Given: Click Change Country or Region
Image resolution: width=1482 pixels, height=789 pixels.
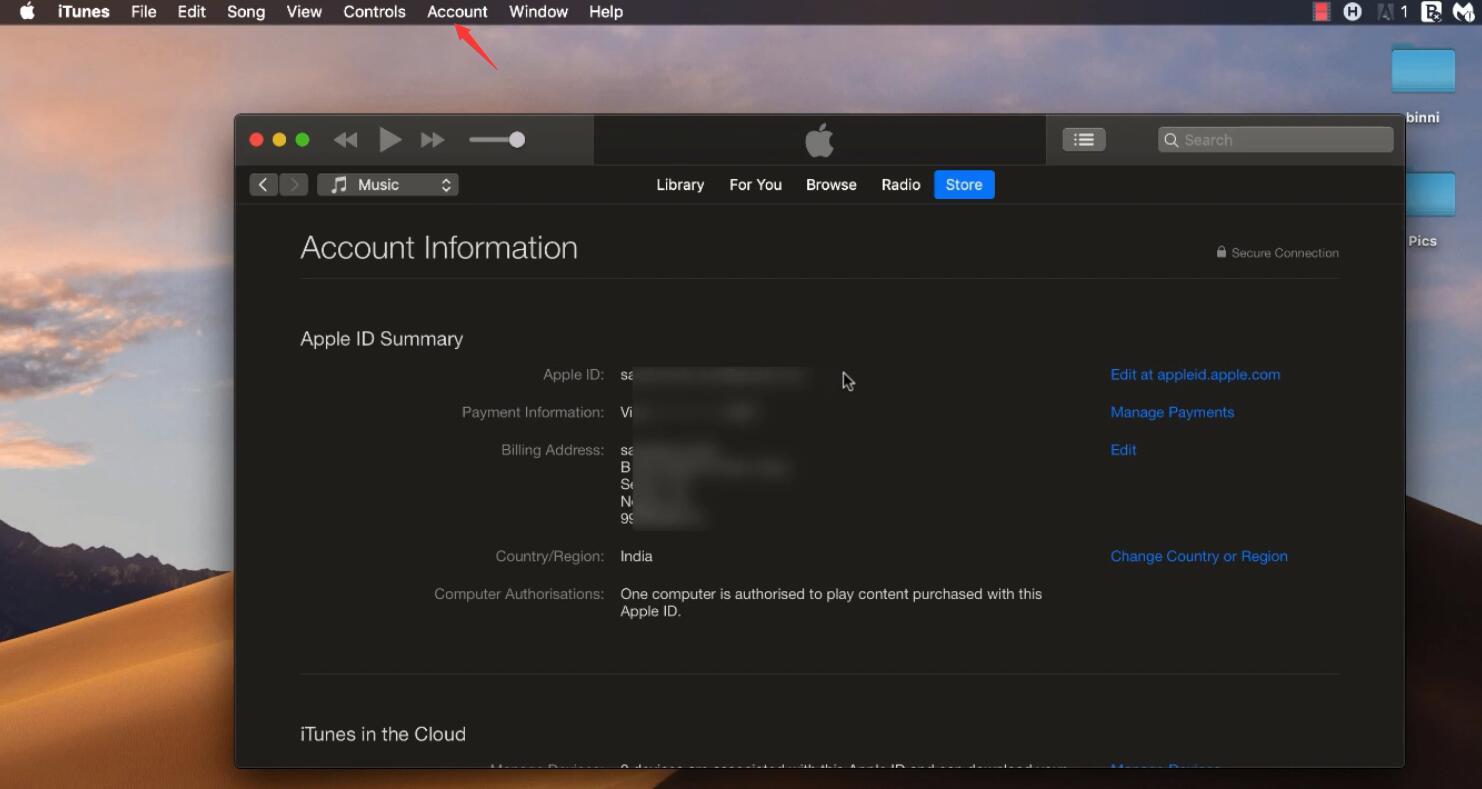Looking at the screenshot, I should click(1199, 556).
